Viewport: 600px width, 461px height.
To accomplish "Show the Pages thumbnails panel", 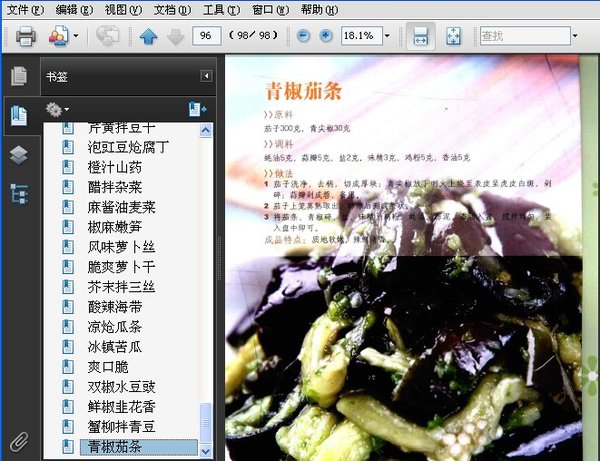I will [x=19, y=76].
